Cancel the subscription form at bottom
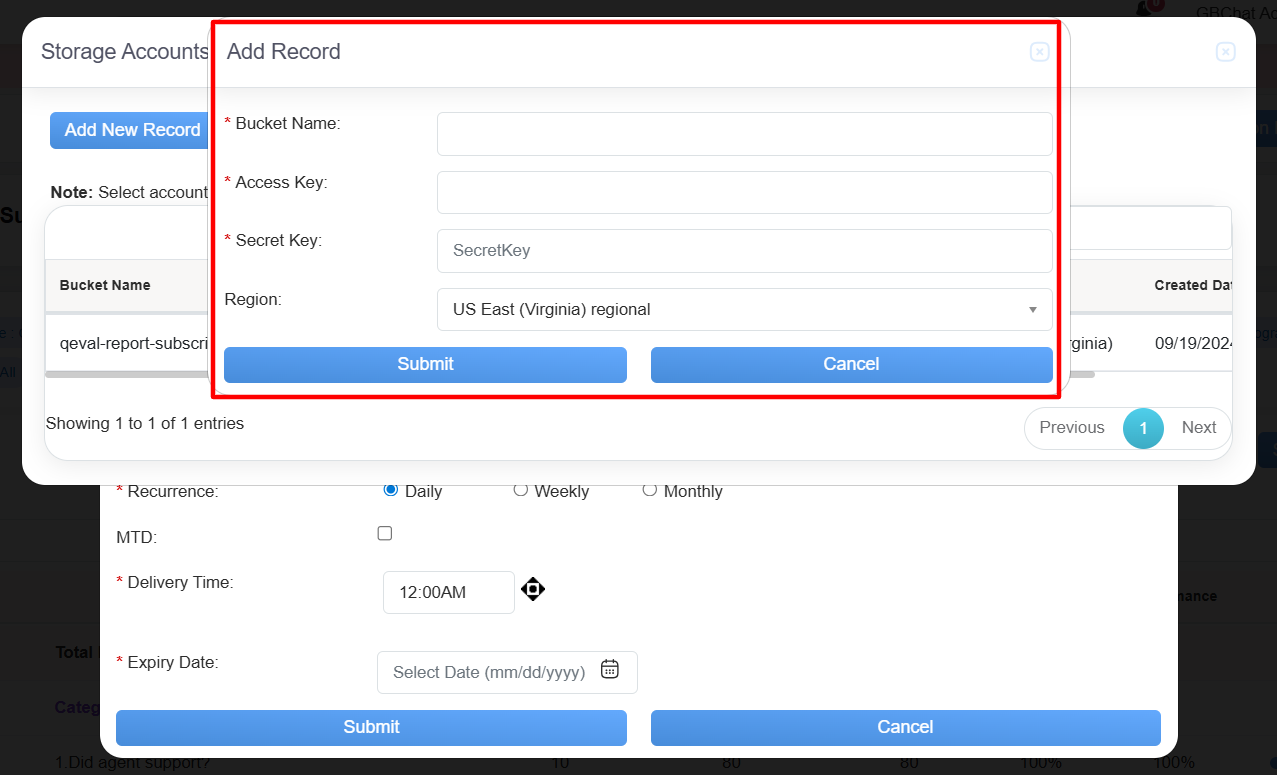 (905, 727)
